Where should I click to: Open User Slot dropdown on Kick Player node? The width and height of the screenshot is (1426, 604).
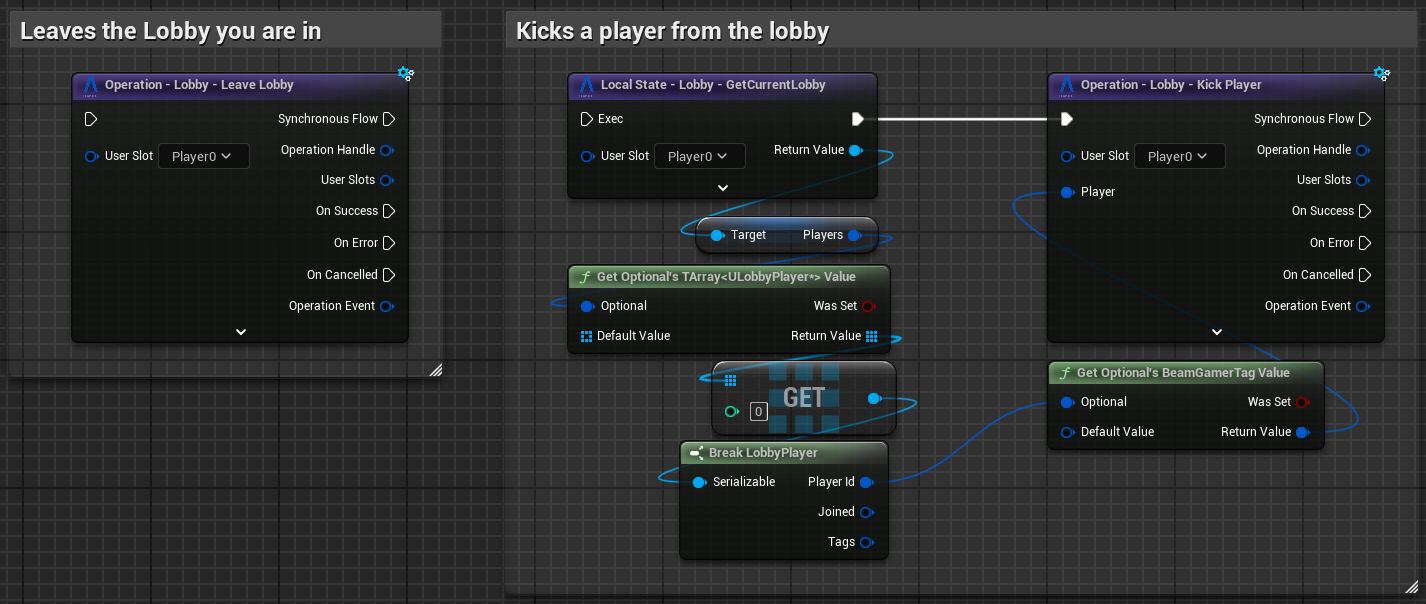coord(1179,156)
